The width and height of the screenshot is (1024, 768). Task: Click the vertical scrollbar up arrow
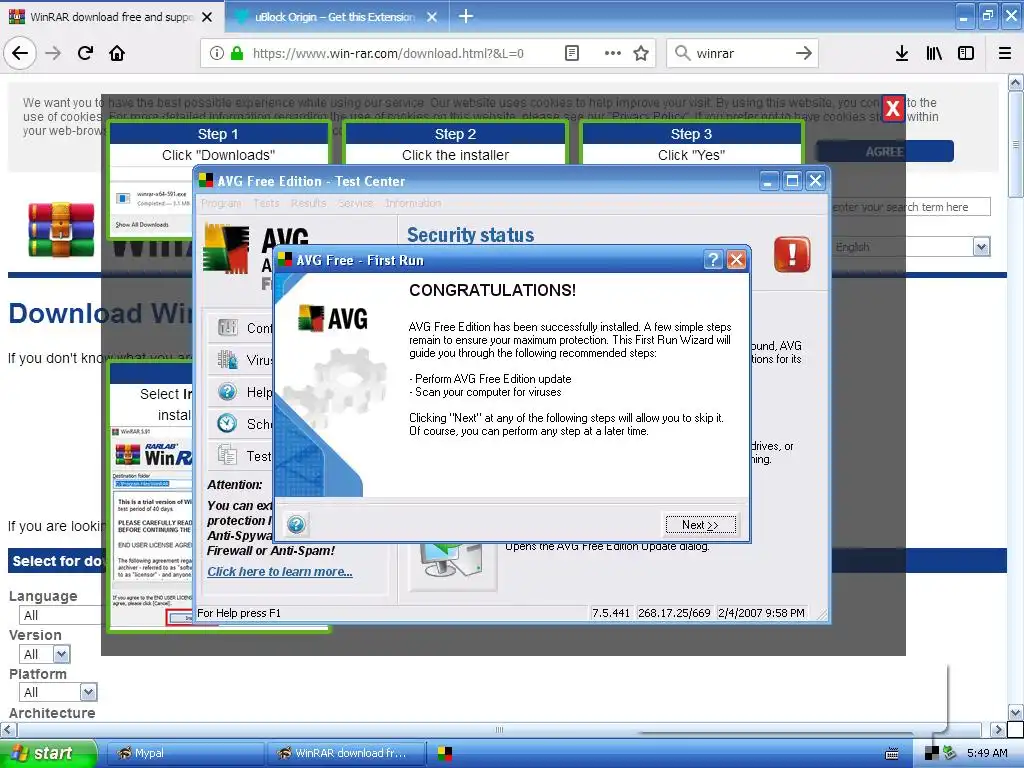coord(1015,82)
